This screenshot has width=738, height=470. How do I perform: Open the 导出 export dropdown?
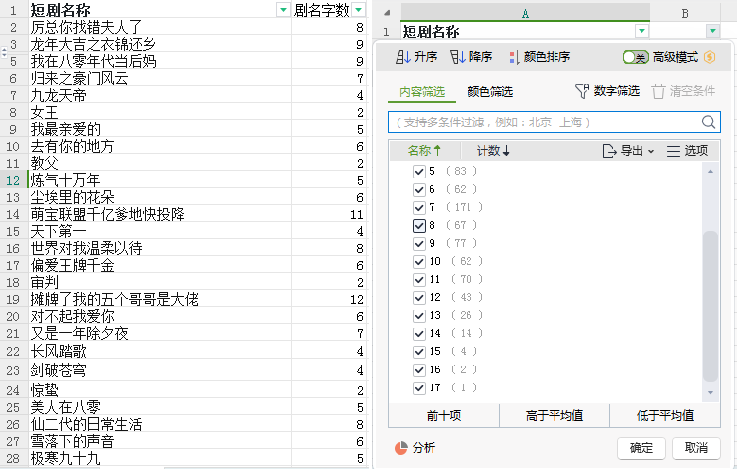coord(628,151)
